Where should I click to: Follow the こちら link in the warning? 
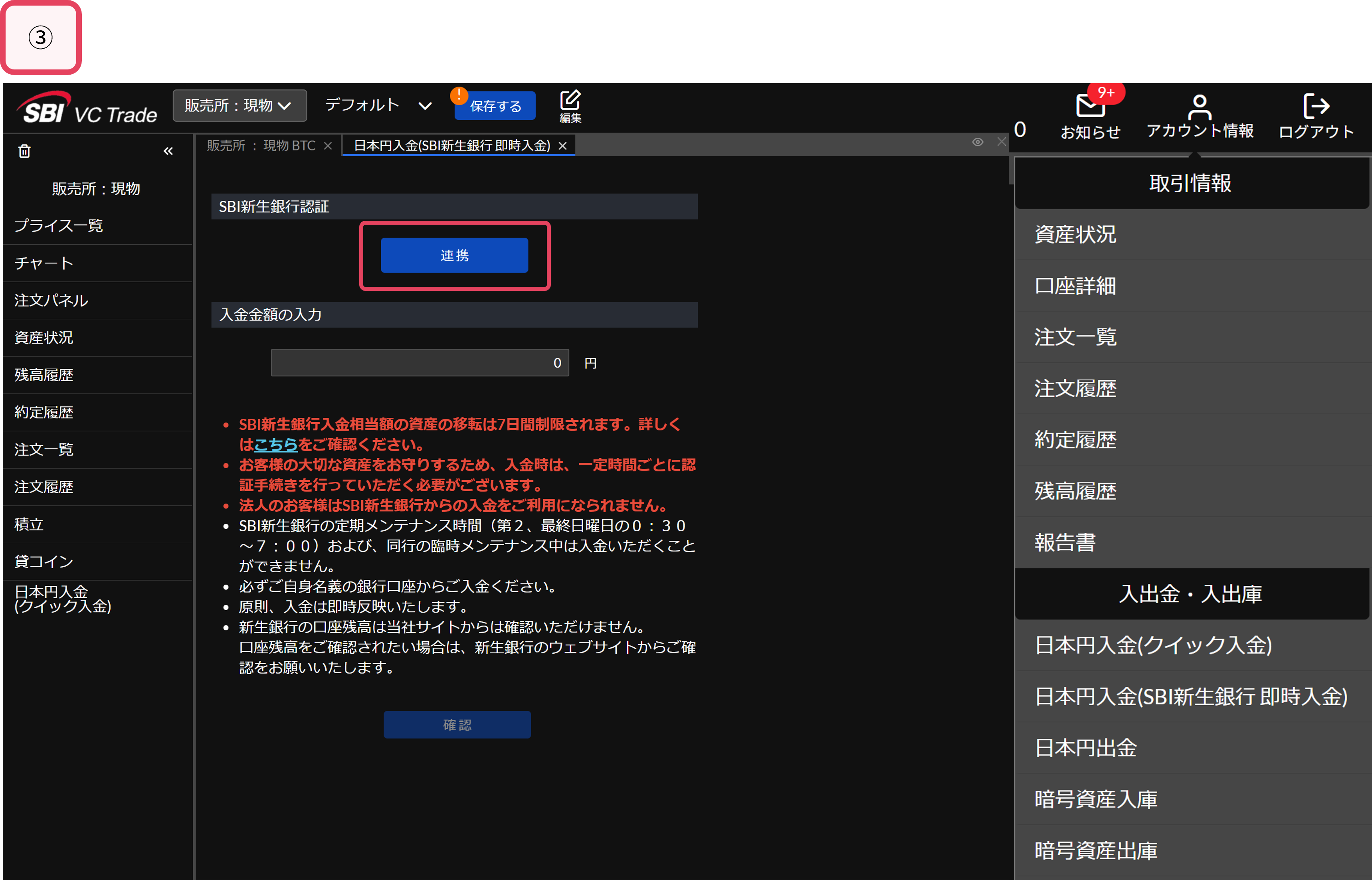(275, 445)
